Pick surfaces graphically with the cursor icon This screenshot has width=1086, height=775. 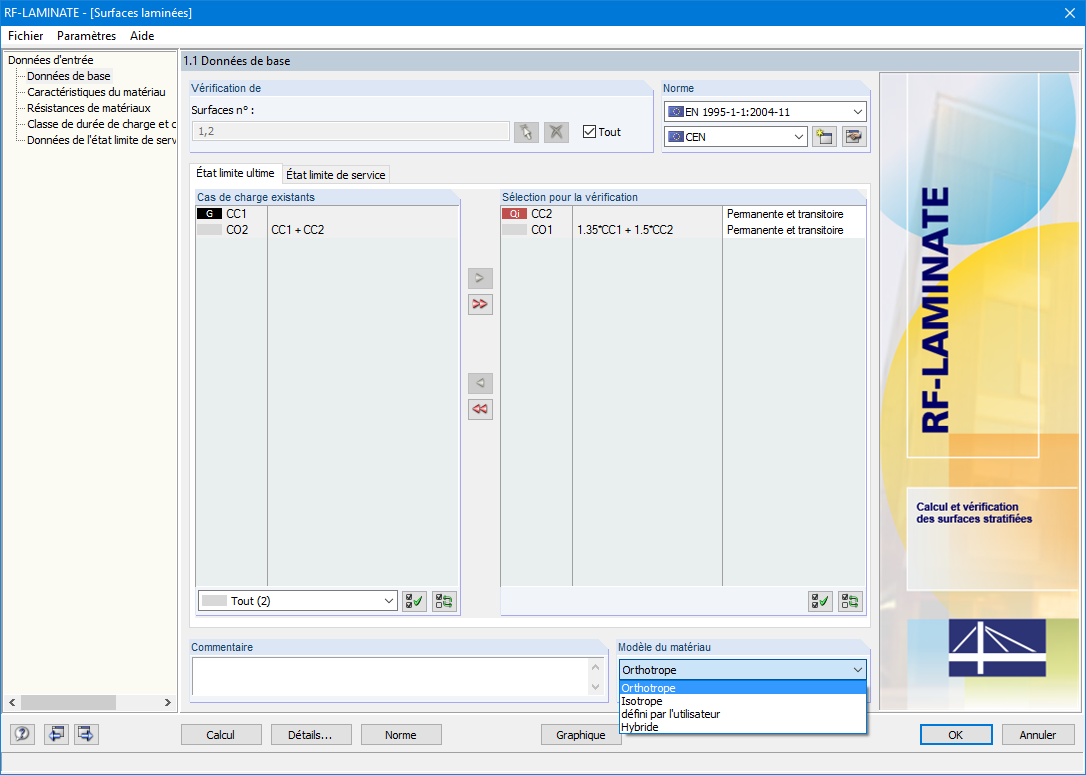point(526,132)
